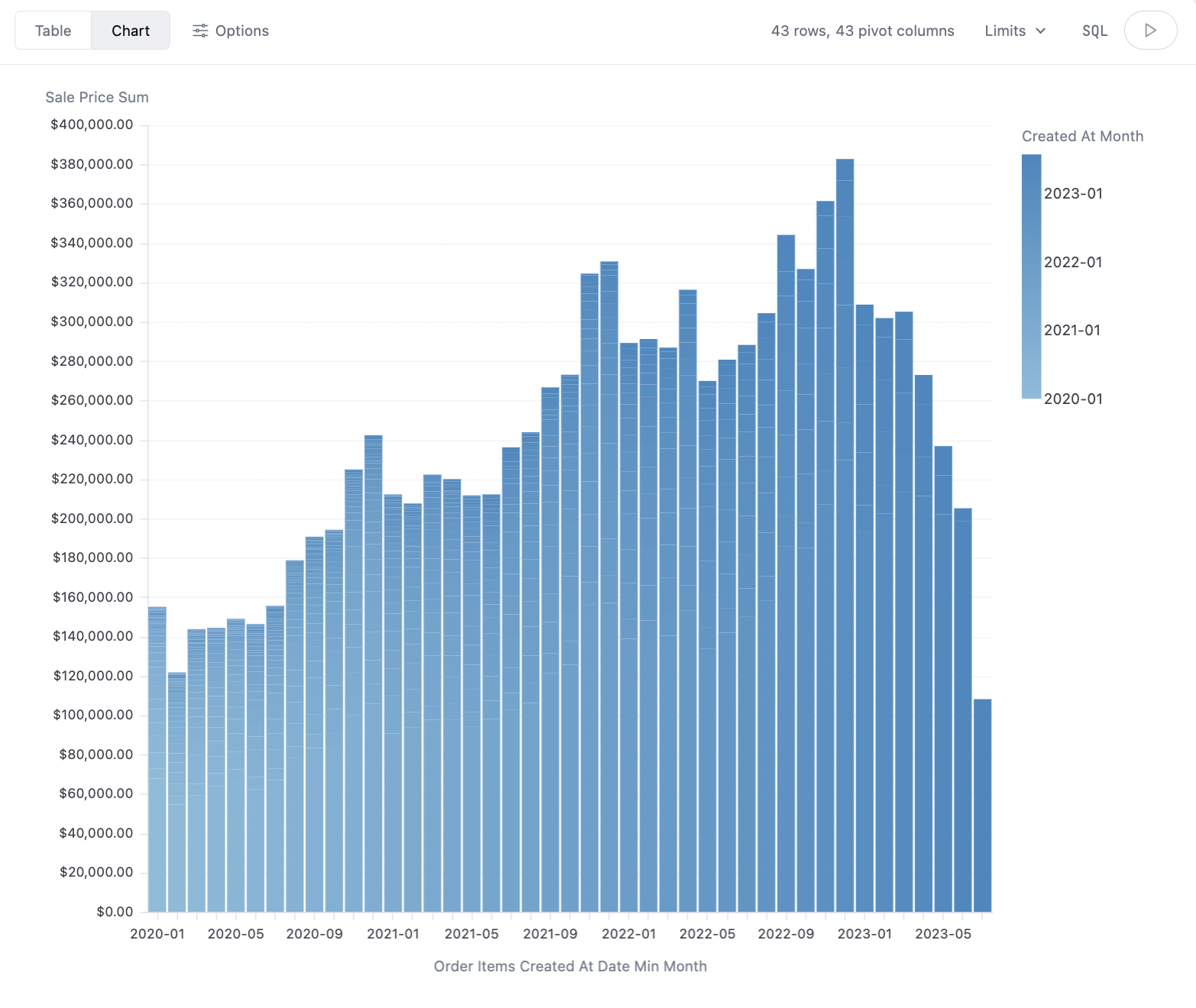
Task: Click the run query play icon
Action: 1150,31
